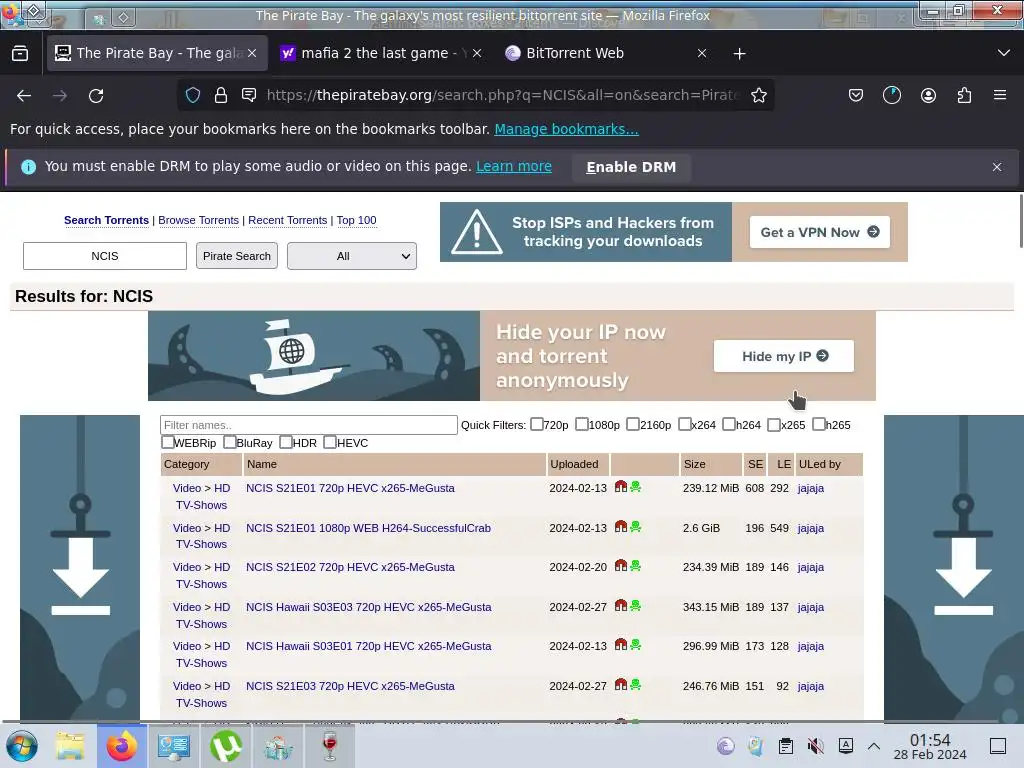Open uploader jajaja for NCIS S21E03 row
Screen dimensions: 1024x768
(810, 686)
